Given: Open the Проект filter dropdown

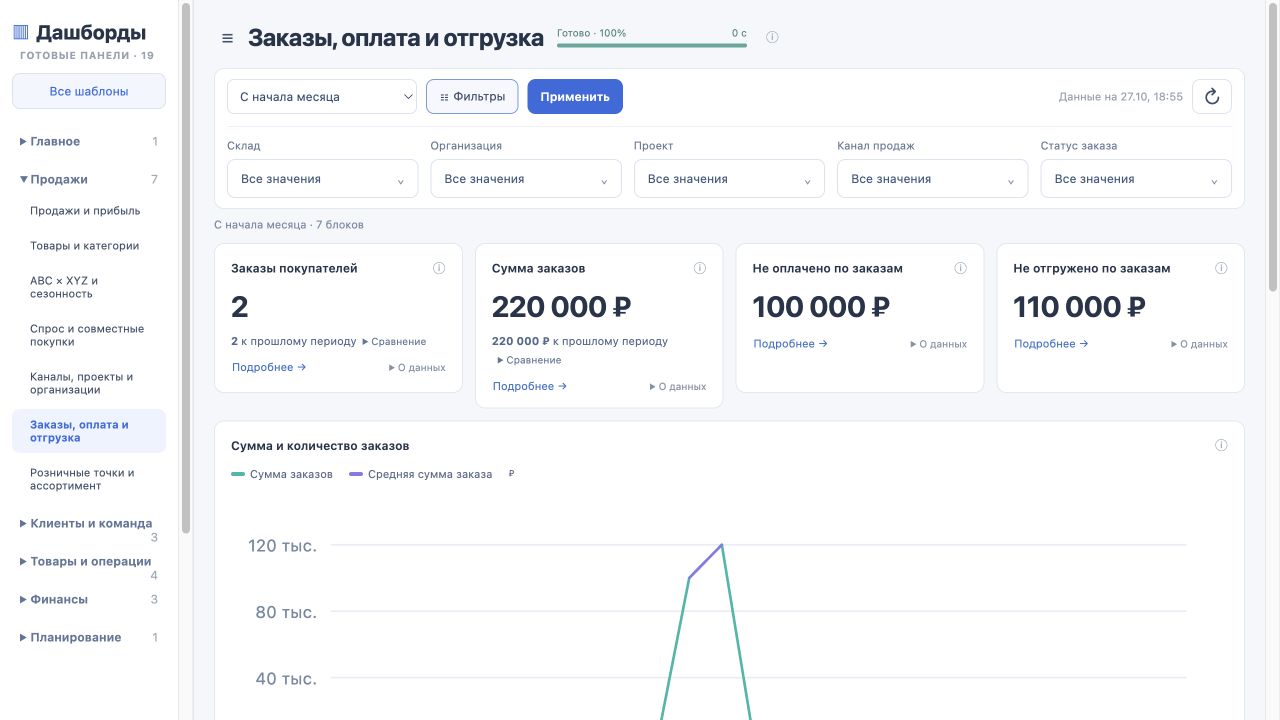Looking at the screenshot, I should pos(729,179).
